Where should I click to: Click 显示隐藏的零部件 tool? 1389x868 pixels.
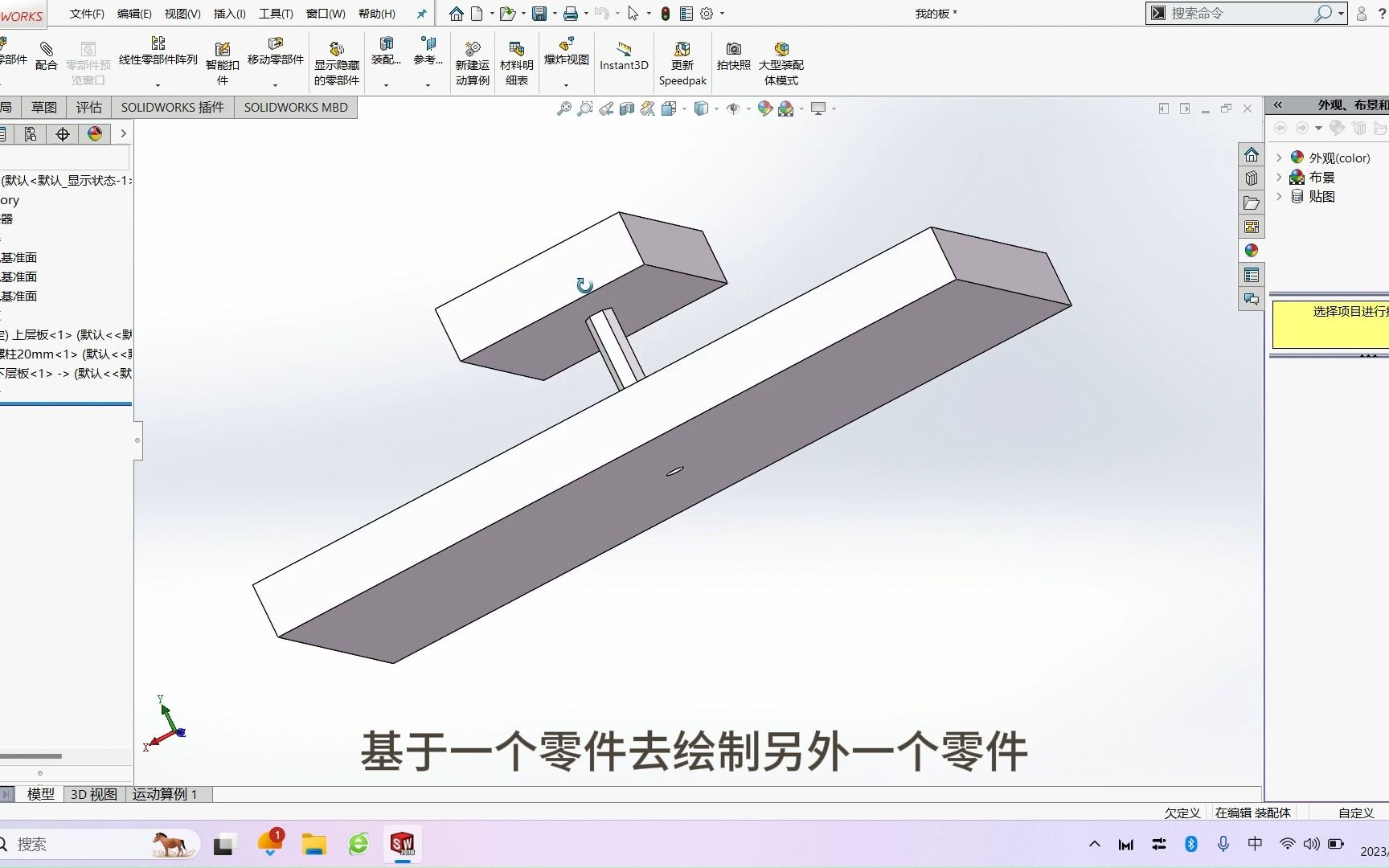click(x=337, y=64)
